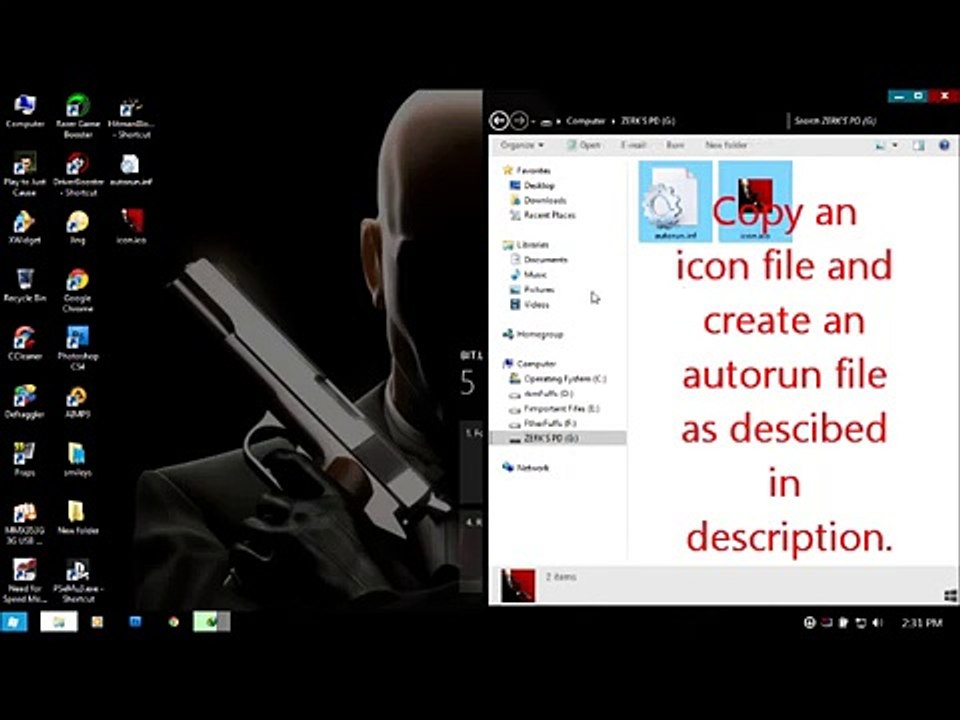This screenshot has width=960, height=720.
Task: Open the Fraps desktop shortcut
Action: coord(24,459)
